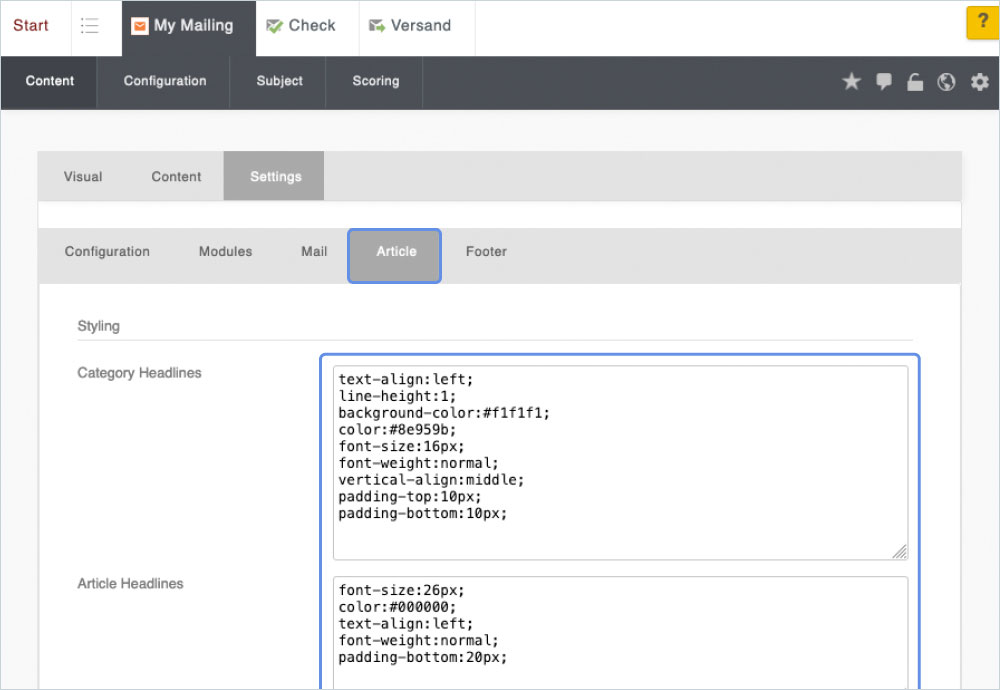Select the Article sub-tab
This screenshot has height=690, width=1000.
coord(395,255)
